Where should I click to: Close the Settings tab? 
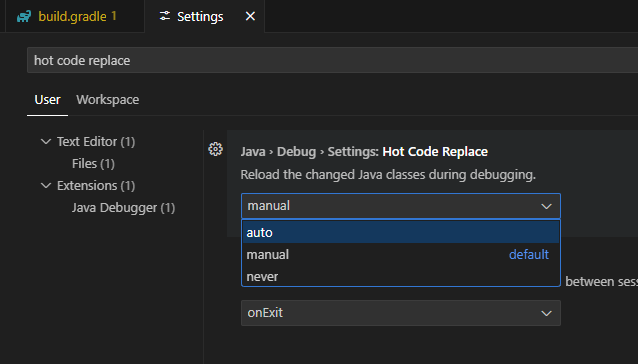[x=250, y=16]
